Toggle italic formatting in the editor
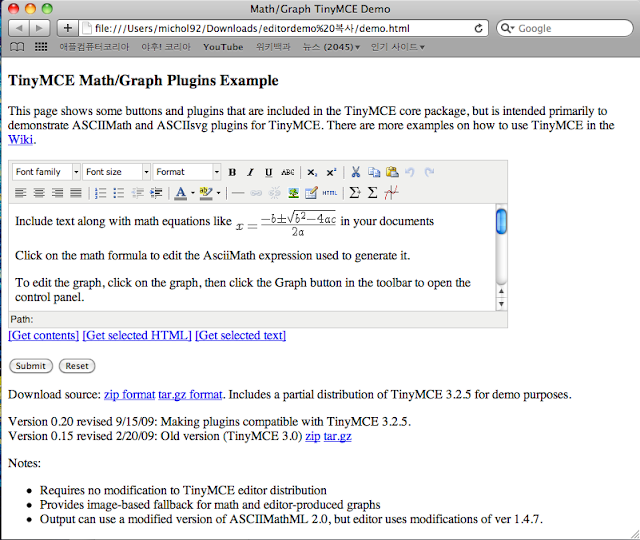This screenshot has height=540, width=640. [x=250, y=172]
